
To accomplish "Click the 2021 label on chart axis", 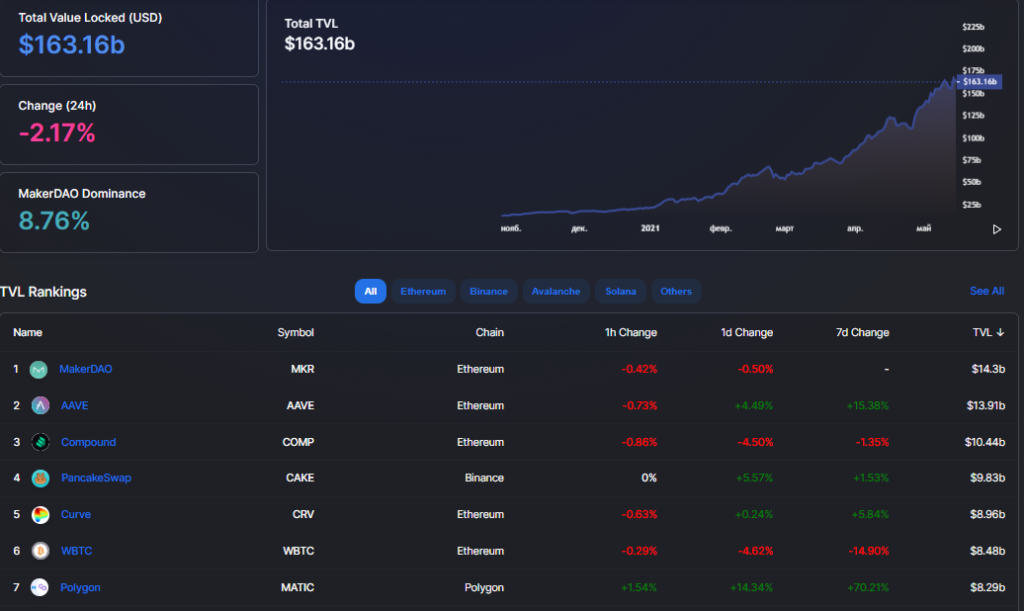I will pyautogui.click(x=650, y=228).
